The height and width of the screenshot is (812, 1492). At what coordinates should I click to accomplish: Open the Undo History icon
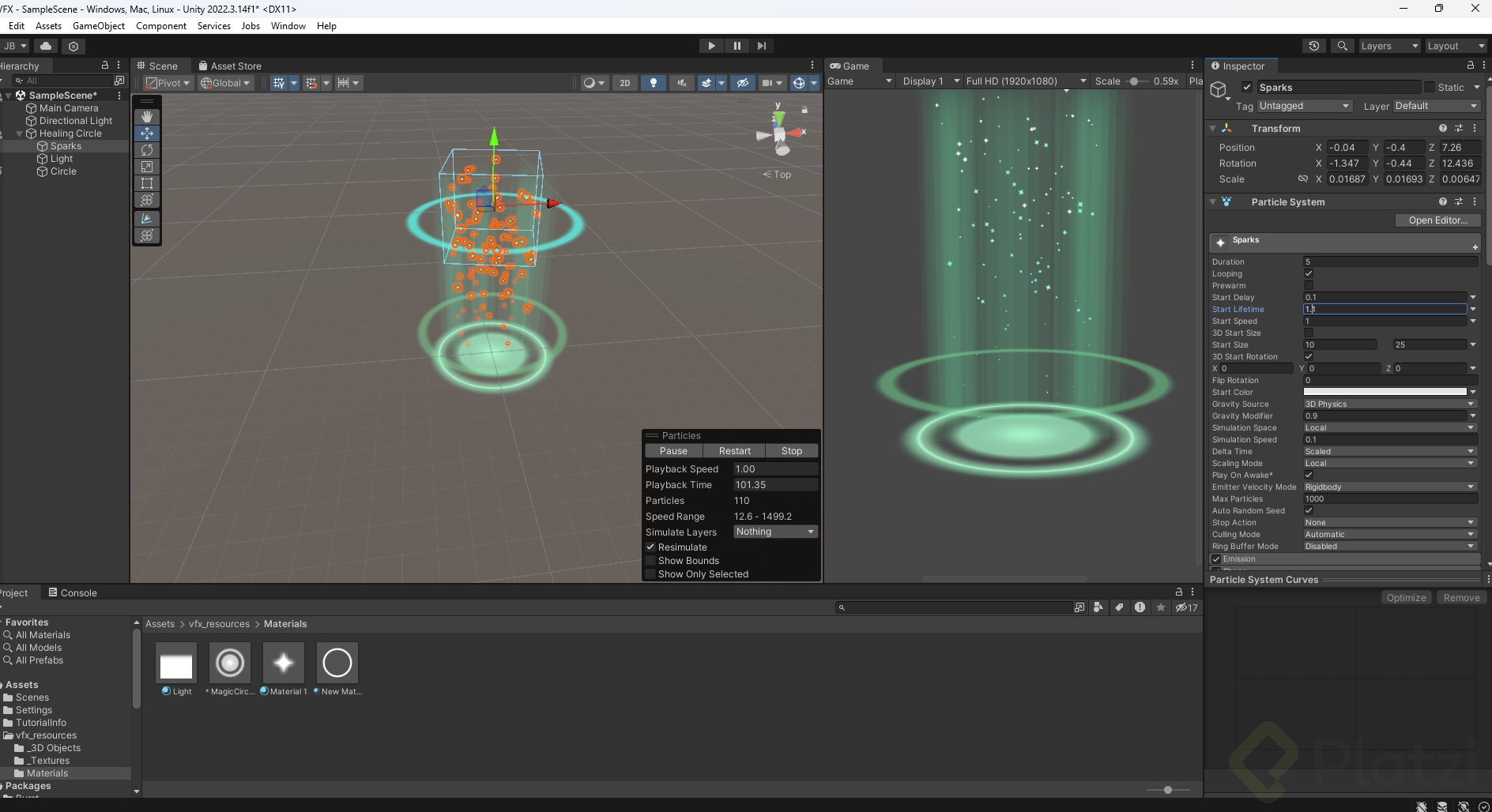(x=1314, y=46)
